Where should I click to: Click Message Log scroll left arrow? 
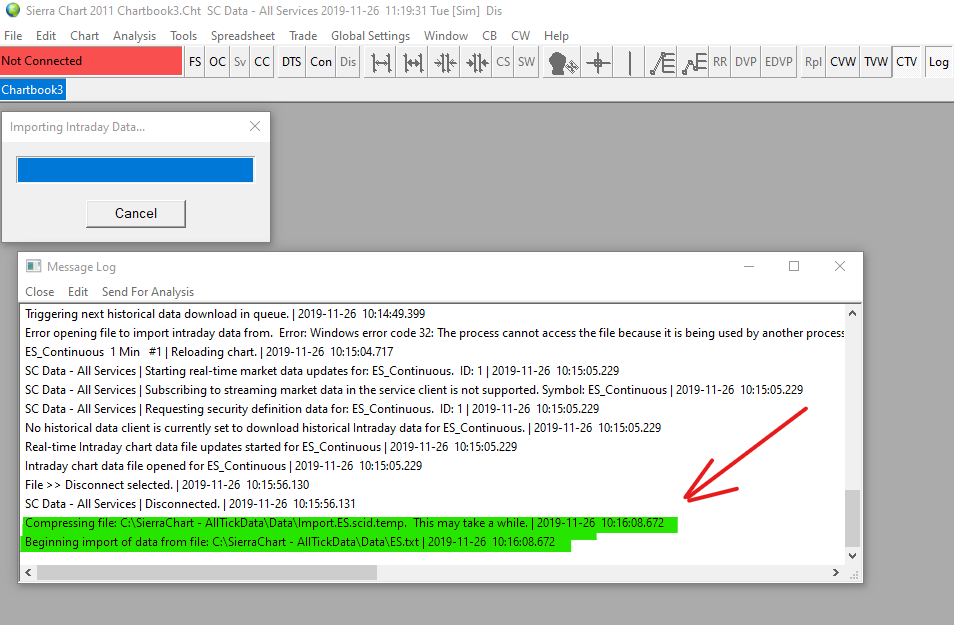[28, 573]
